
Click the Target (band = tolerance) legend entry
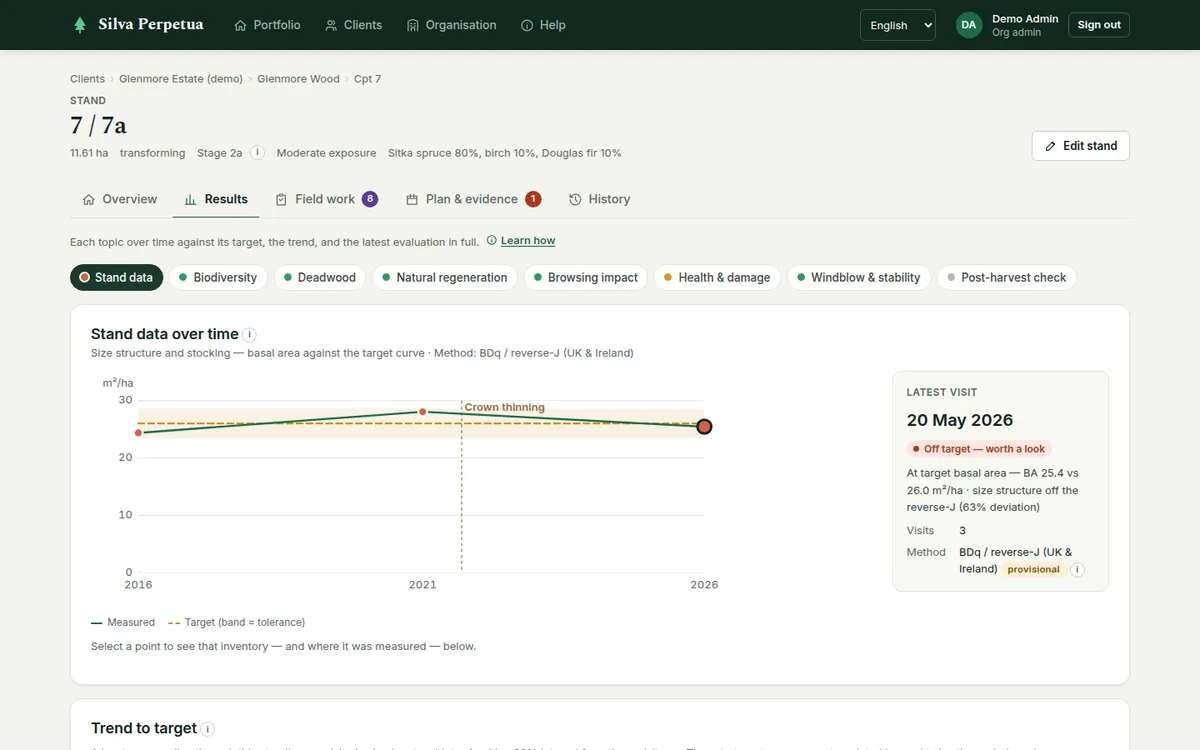point(237,622)
